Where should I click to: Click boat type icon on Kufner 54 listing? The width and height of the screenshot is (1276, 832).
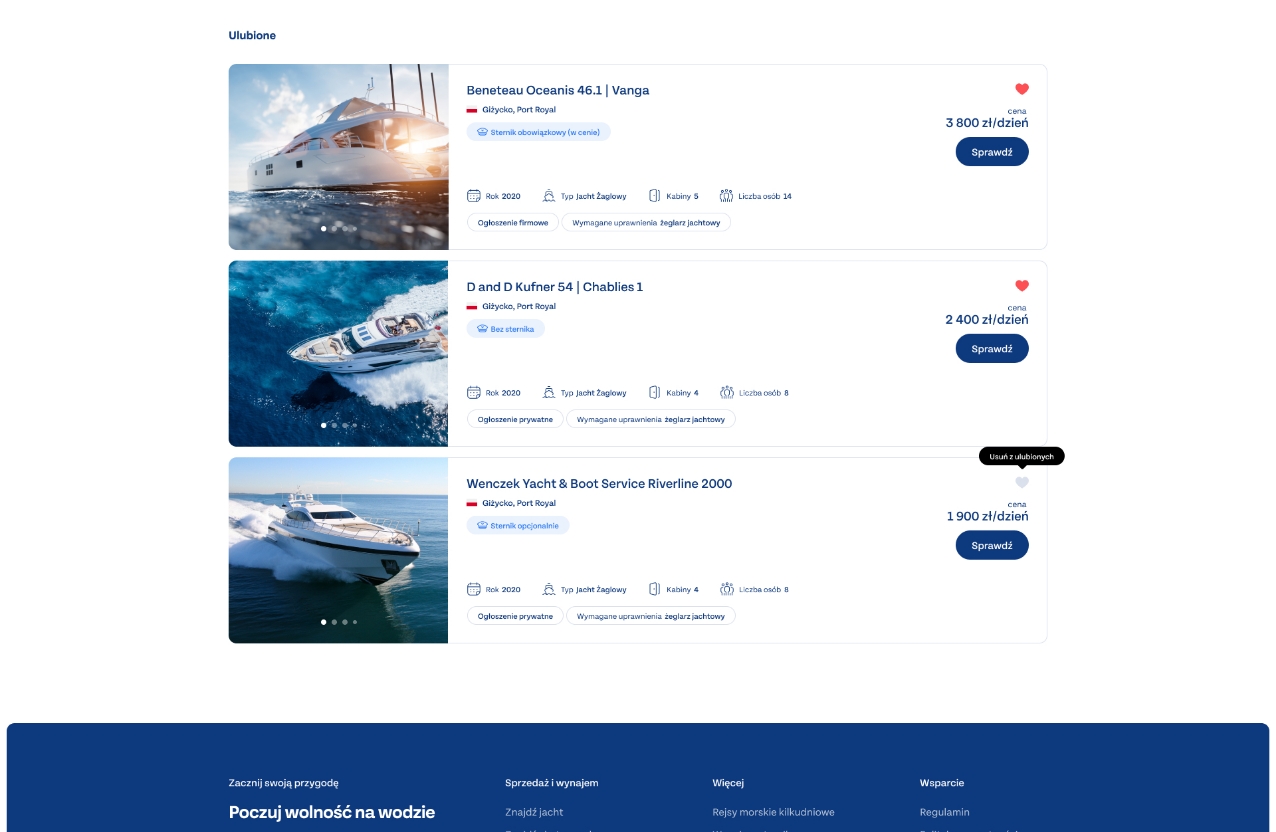[x=549, y=393]
